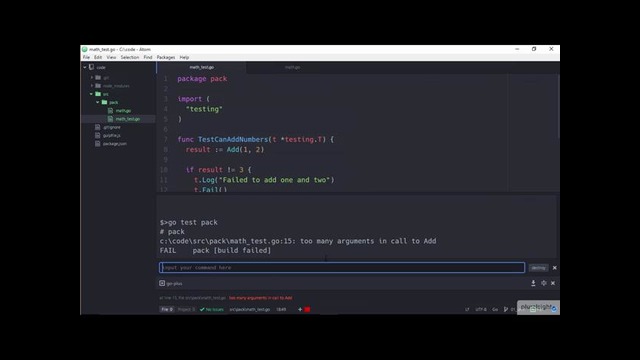This screenshot has width=640, height=360.
Task: Click the No Issues status indicator
Action: [x=212, y=309]
